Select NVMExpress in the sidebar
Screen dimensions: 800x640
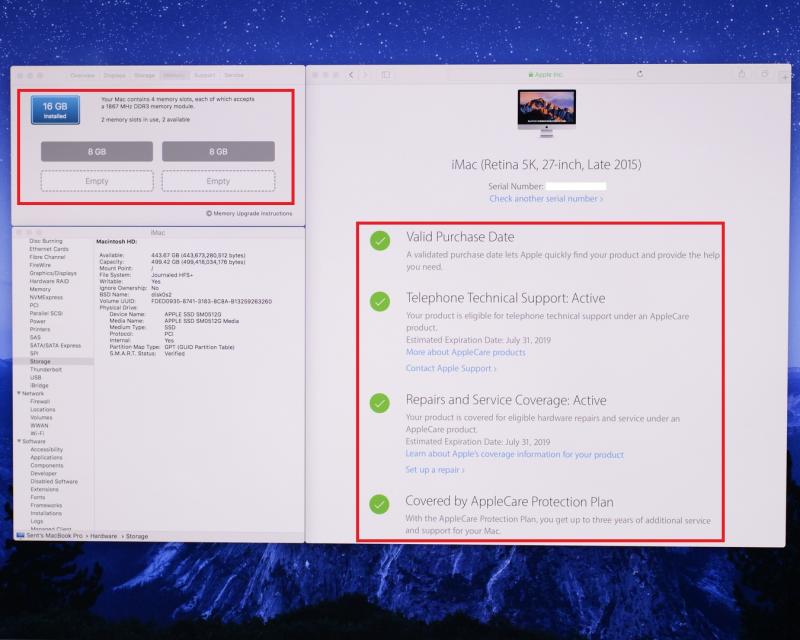46,297
